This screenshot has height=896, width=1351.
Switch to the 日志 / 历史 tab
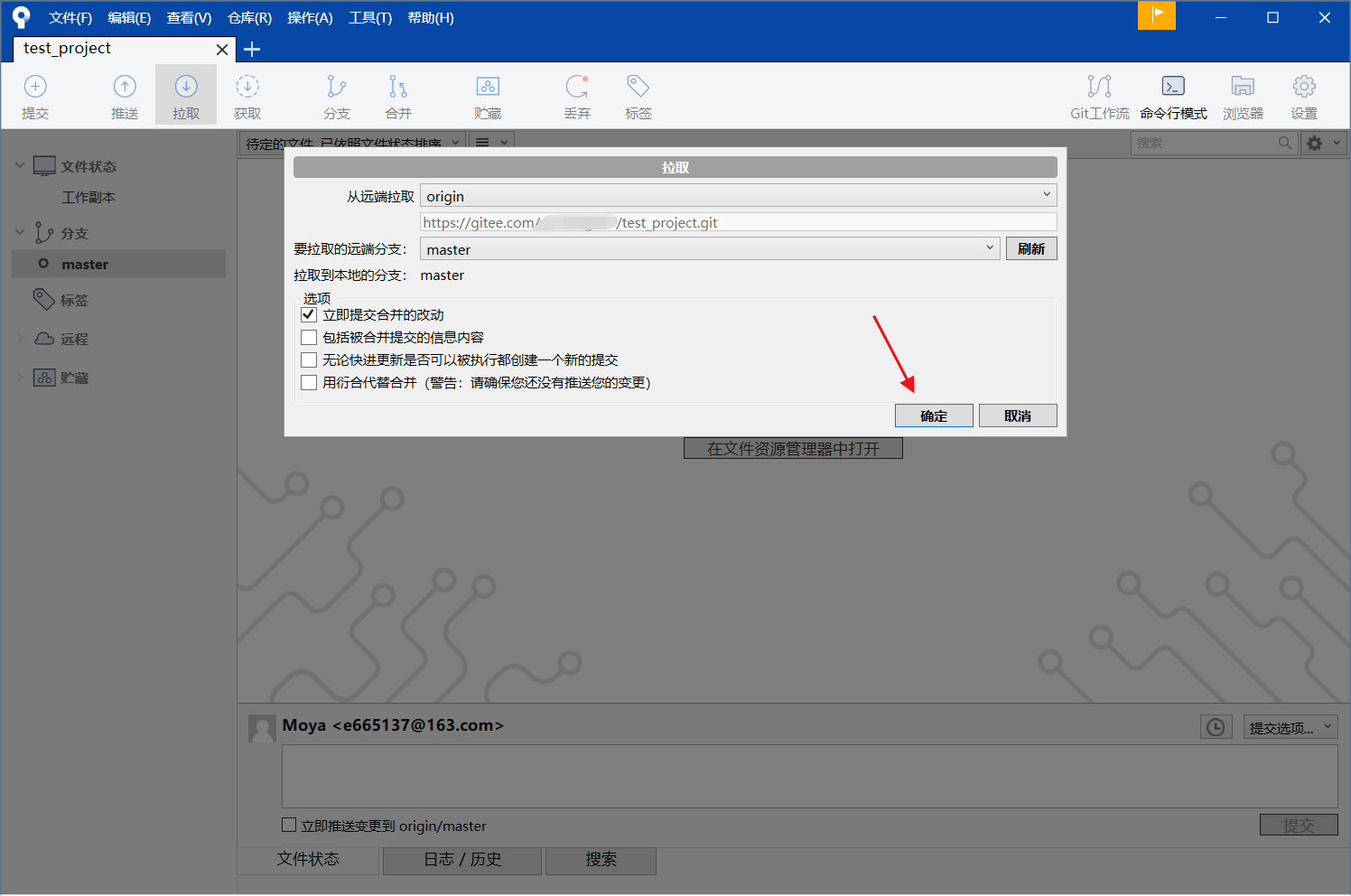(x=462, y=860)
